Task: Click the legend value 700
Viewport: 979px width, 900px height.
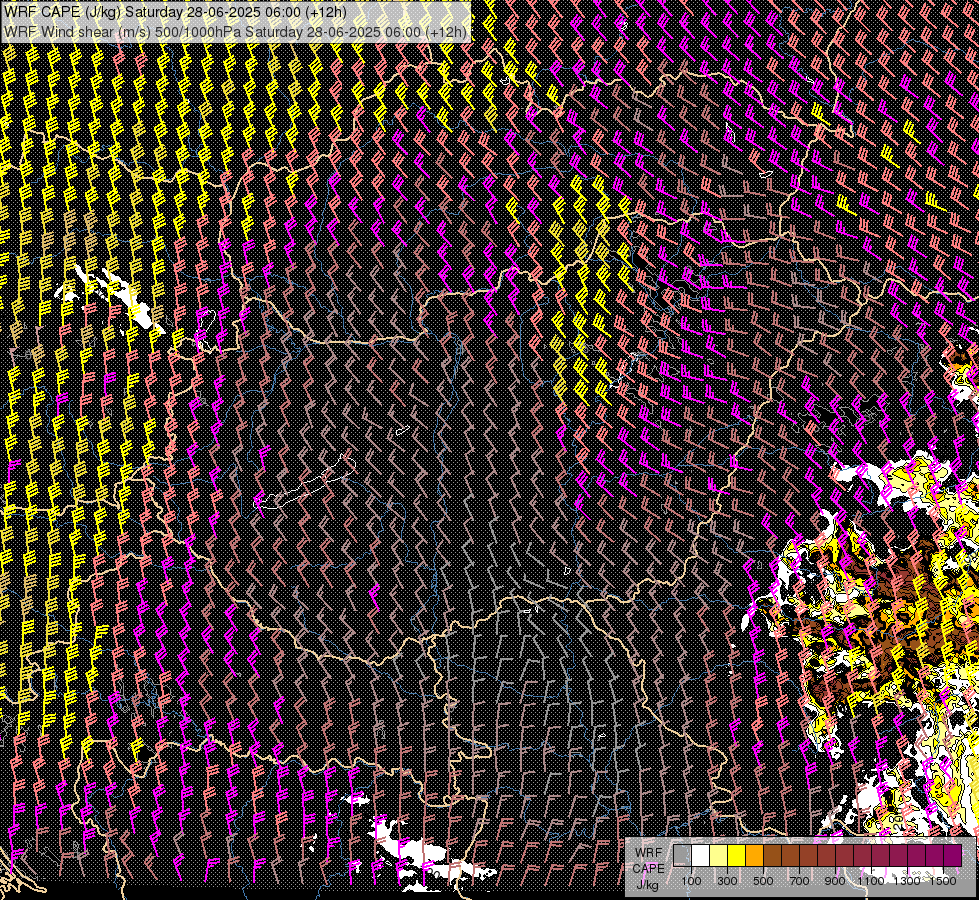Action: coord(799,881)
